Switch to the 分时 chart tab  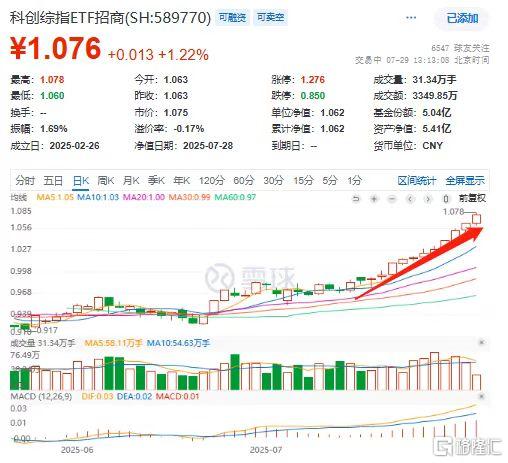(x=25, y=180)
